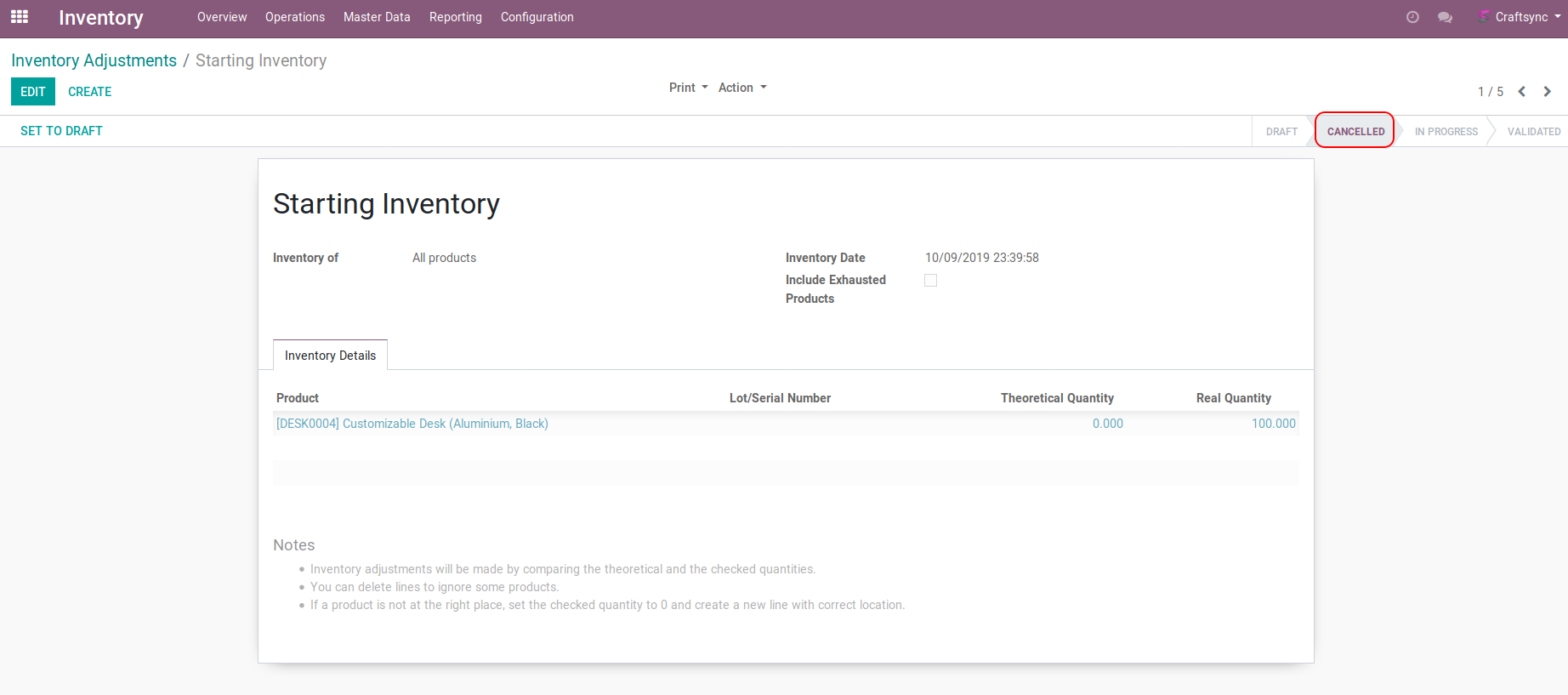Open the activities clock icon
Image resolution: width=1568 pixels, height=695 pixels.
coord(1412,17)
